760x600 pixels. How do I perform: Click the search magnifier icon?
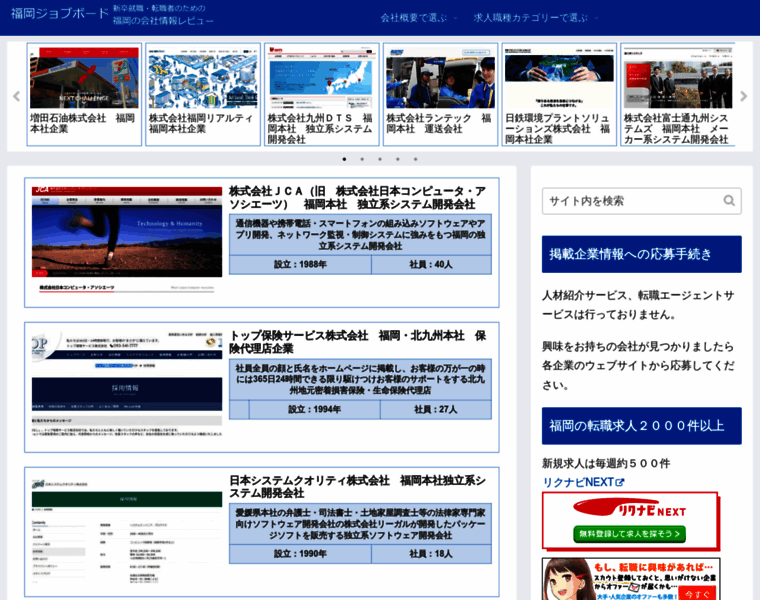(729, 201)
